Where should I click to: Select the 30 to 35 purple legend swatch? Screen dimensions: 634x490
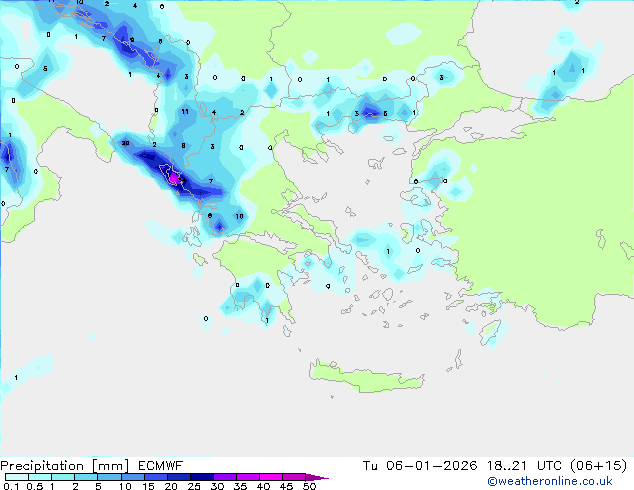coord(225,477)
